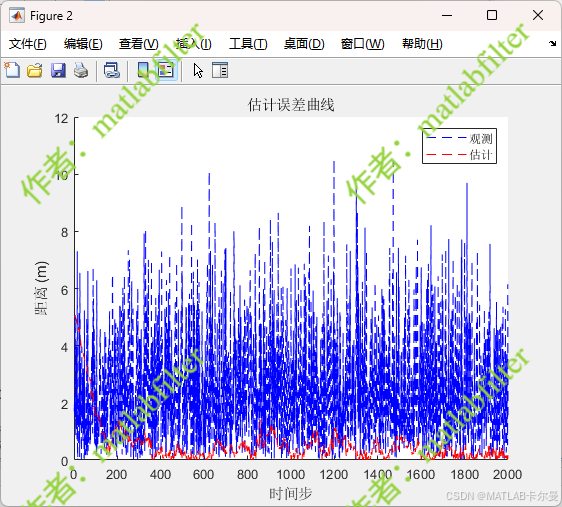Click the MATLAB logo in the title bar
This screenshot has width=562, height=507.
pyautogui.click(x=17, y=15)
